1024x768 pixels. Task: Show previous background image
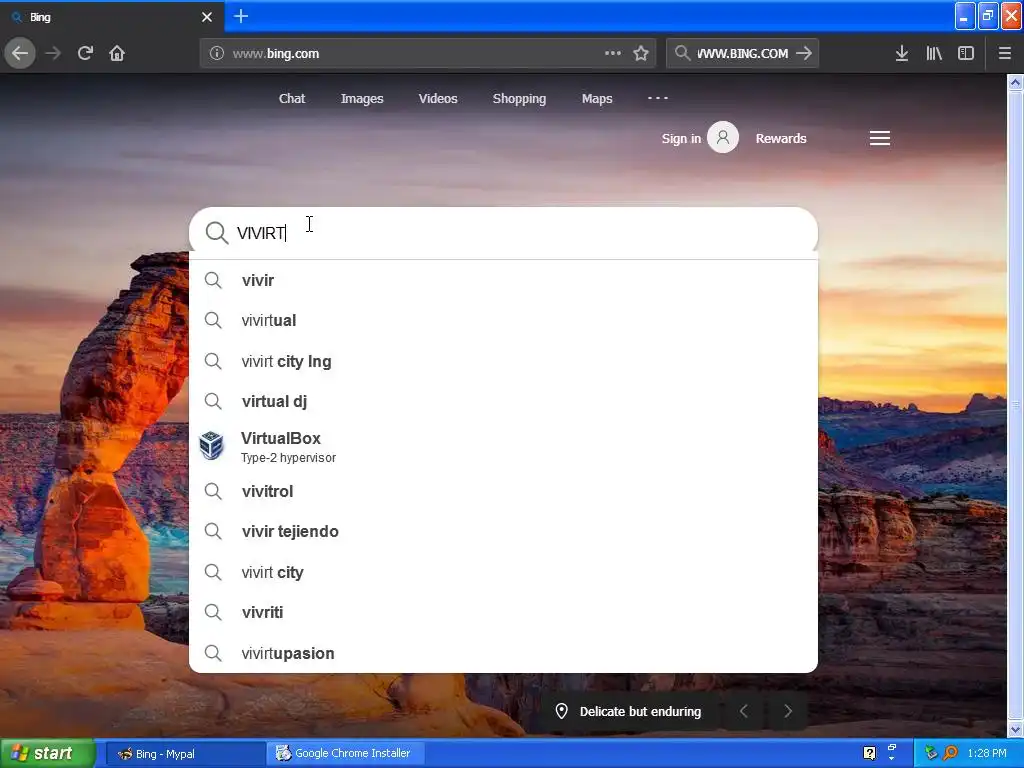pos(743,711)
